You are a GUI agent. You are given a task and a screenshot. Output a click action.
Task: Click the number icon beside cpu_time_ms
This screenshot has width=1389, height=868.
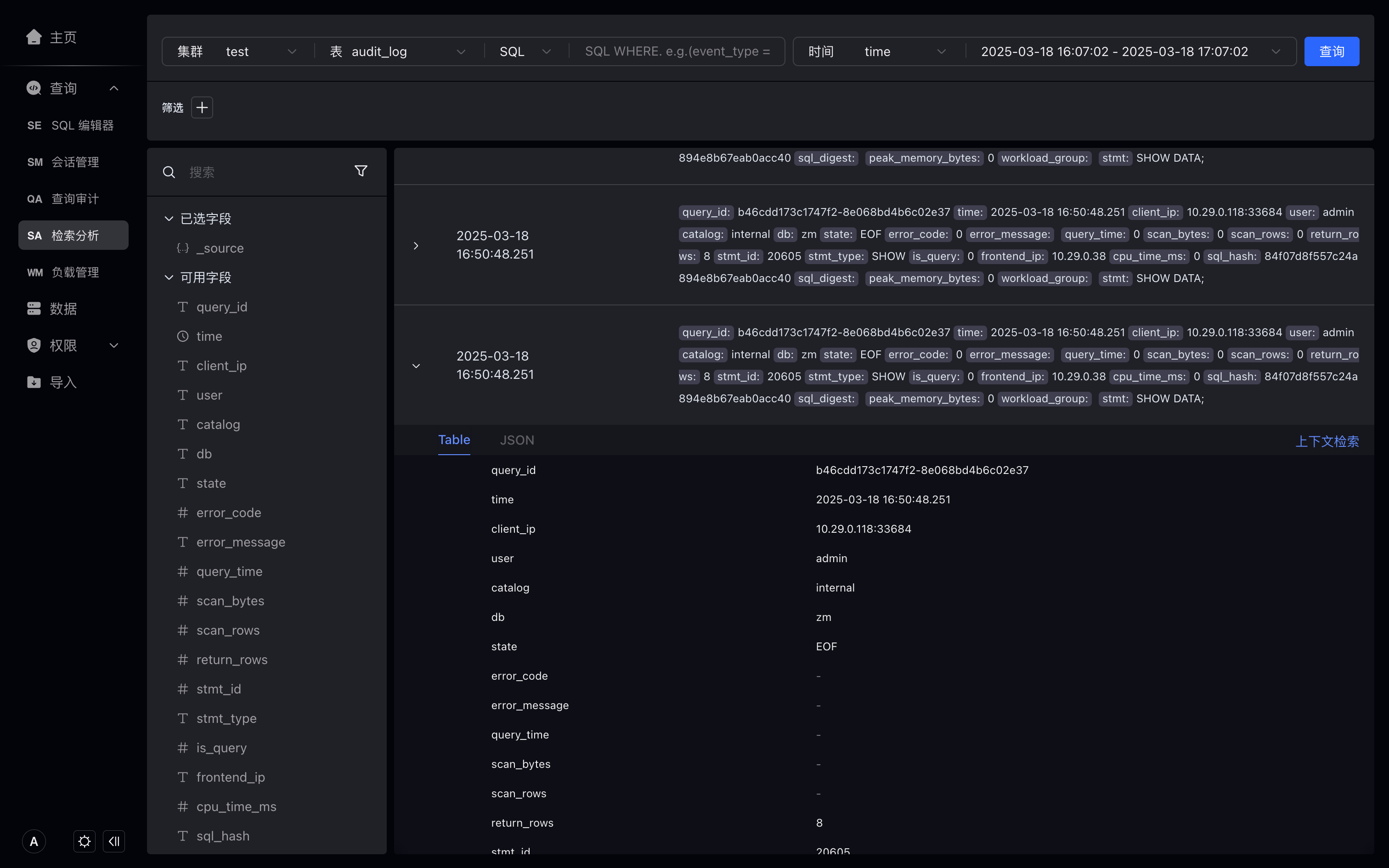pyautogui.click(x=182, y=806)
